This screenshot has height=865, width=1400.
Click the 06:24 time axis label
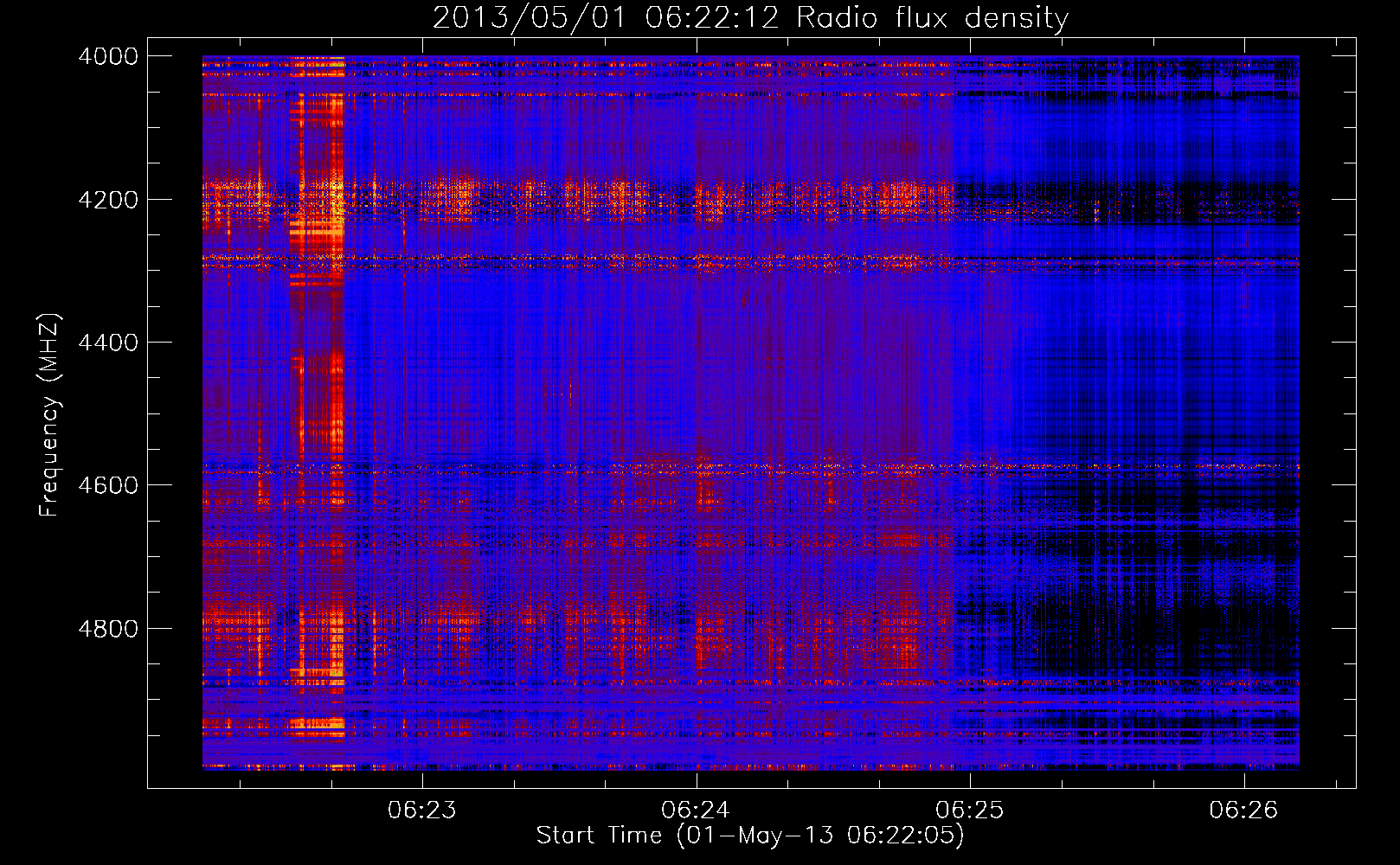click(696, 811)
